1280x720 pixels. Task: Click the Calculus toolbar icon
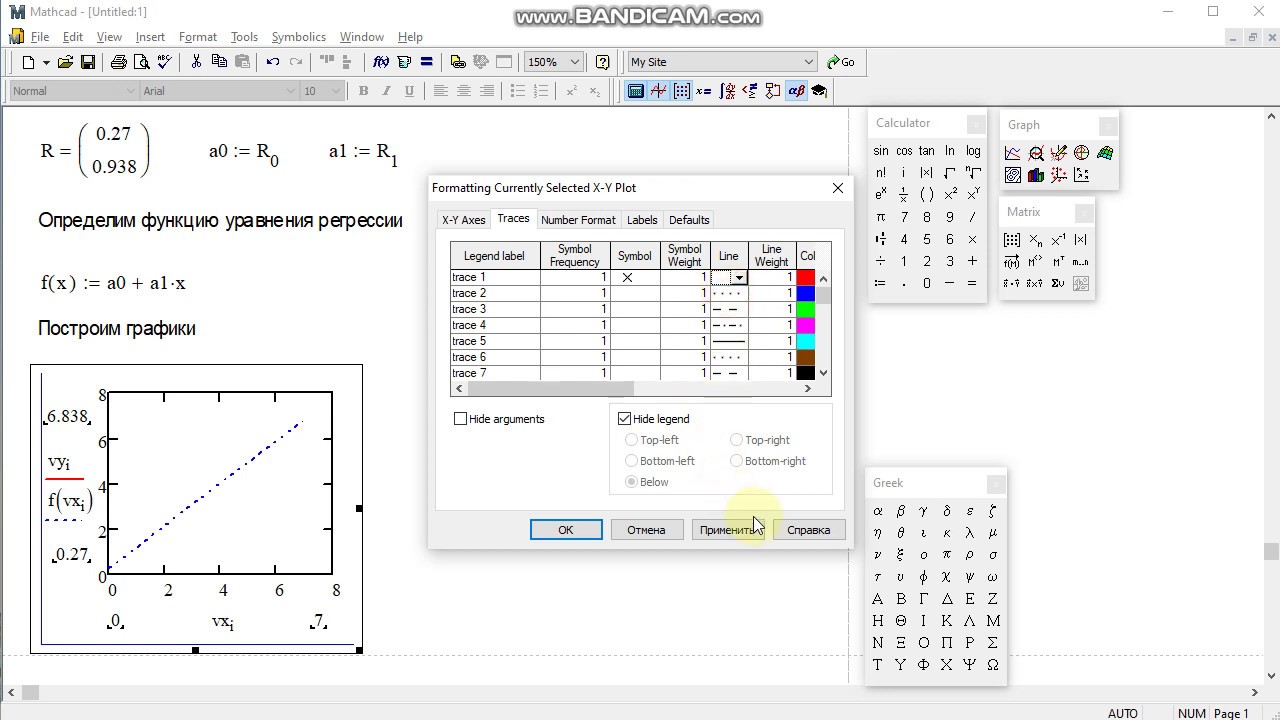[x=727, y=91]
